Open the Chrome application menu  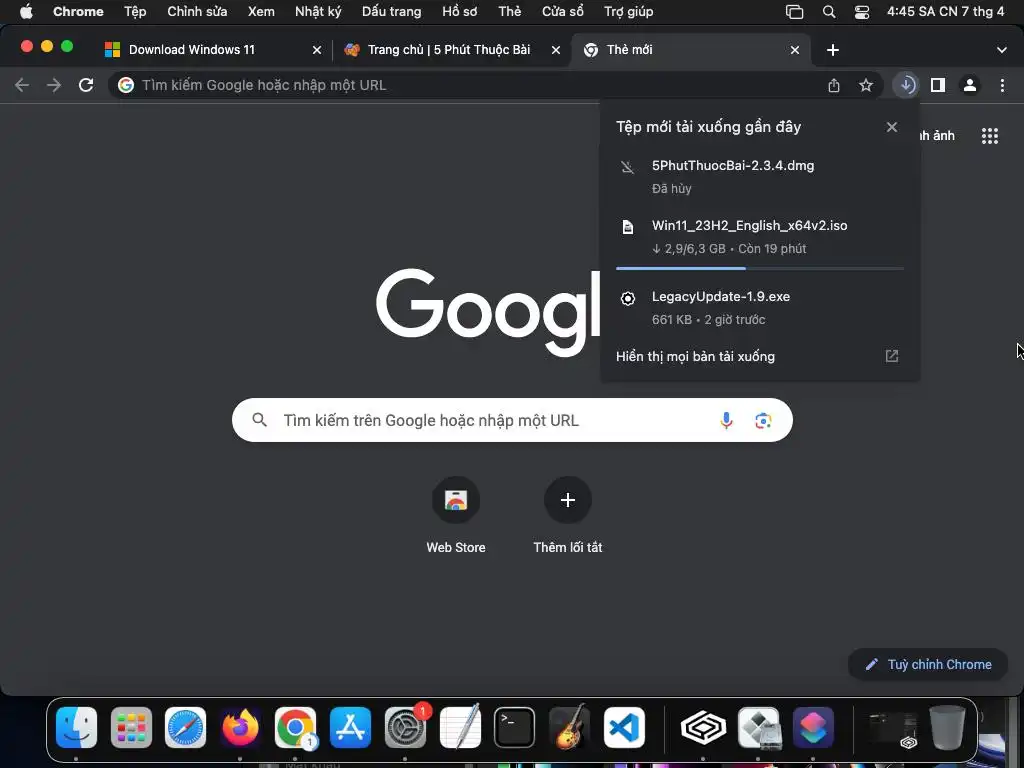click(x=78, y=11)
